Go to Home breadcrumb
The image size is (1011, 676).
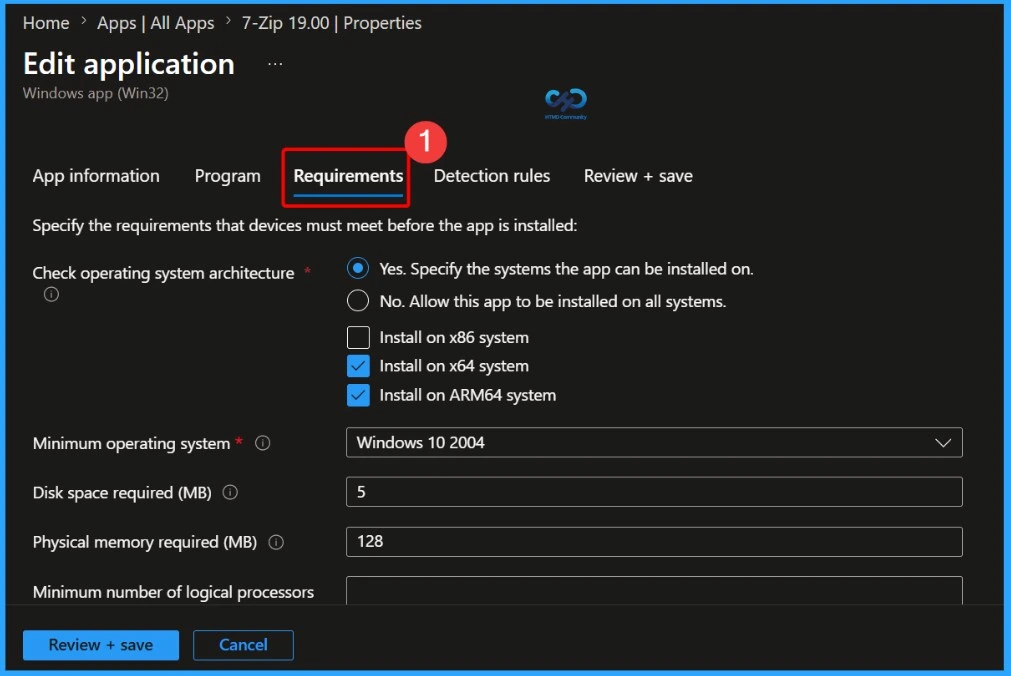(x=46, y=23)
